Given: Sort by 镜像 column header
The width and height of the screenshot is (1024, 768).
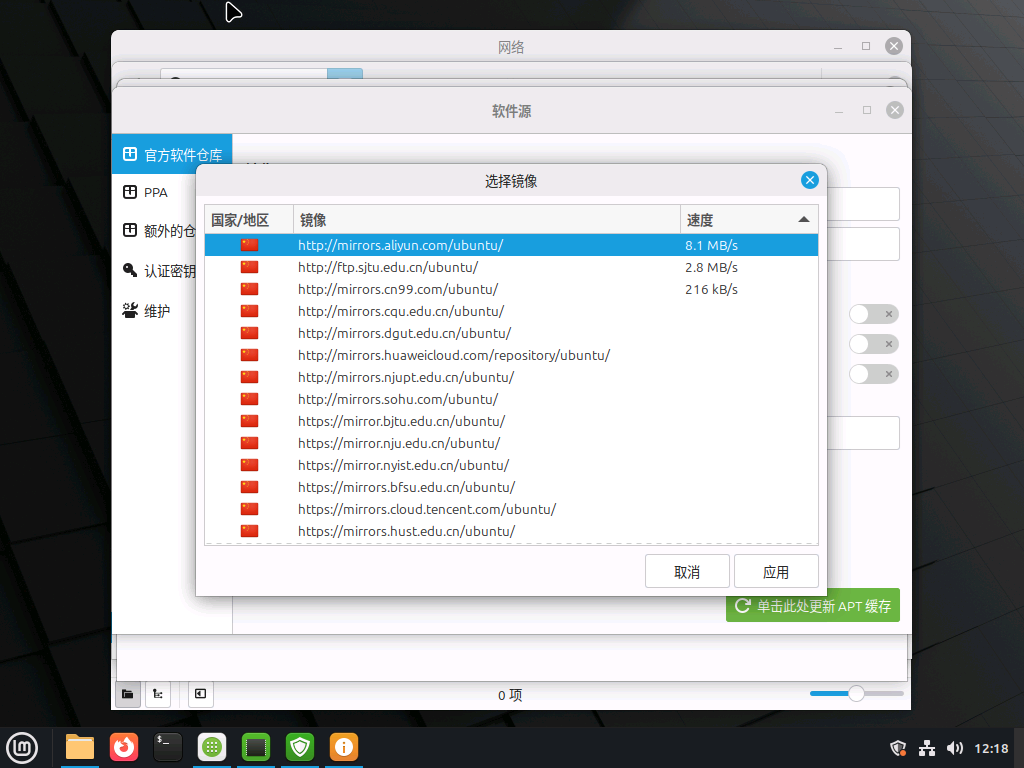Looking at the screenshot, I should click(x=487, y=220).
